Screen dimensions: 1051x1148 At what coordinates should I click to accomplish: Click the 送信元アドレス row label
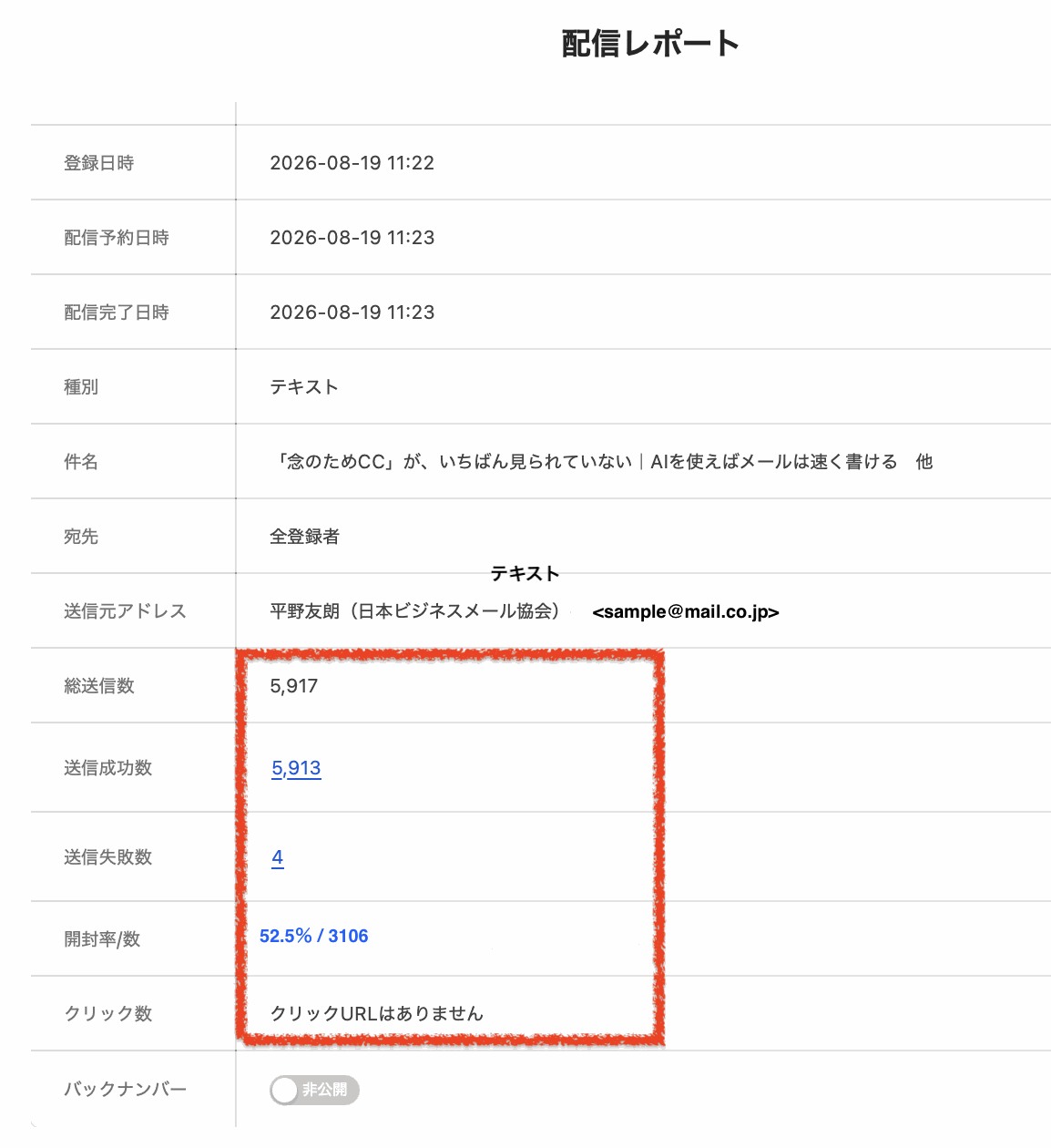(125, 611)
